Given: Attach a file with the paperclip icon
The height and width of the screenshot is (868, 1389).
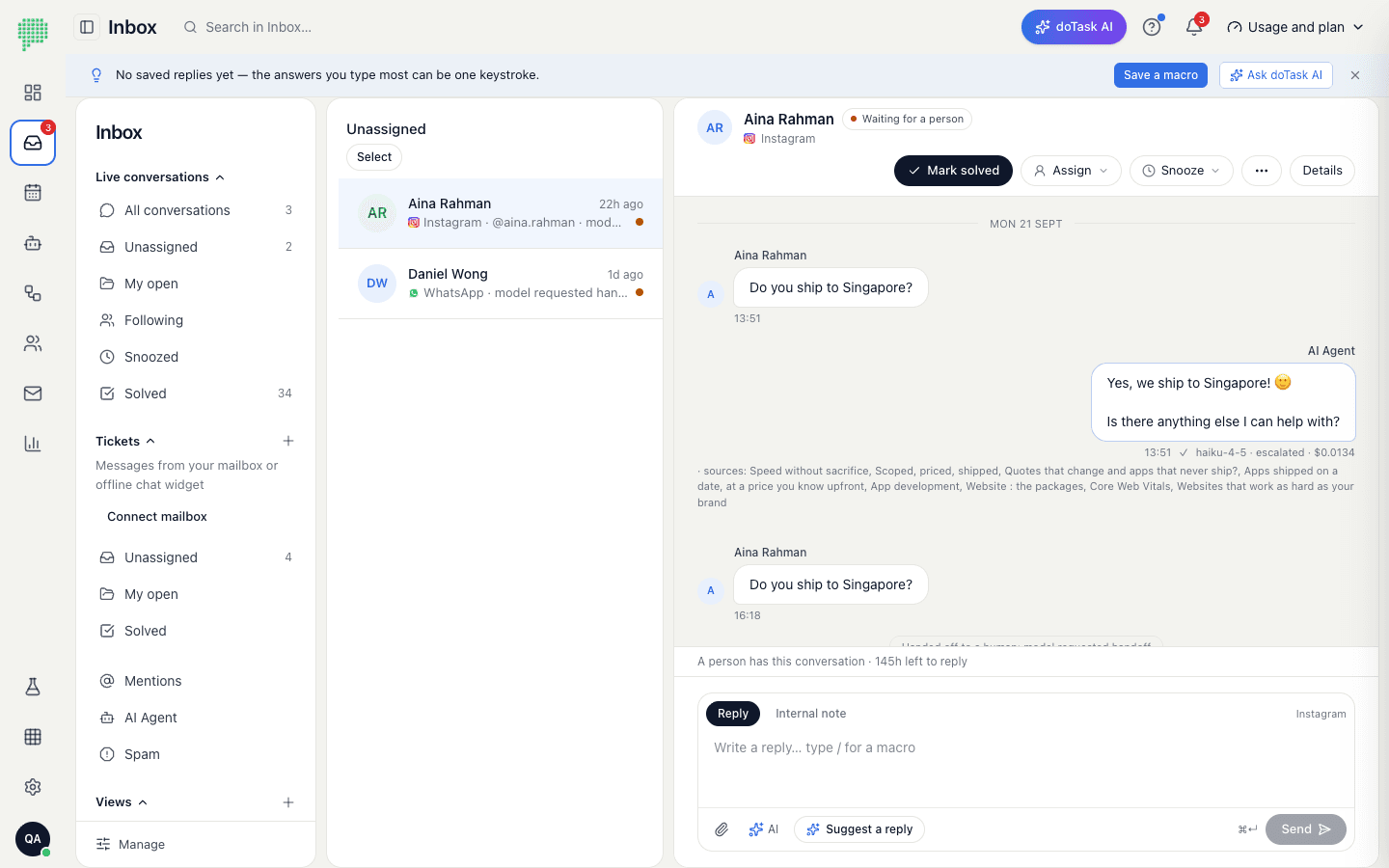Looking at the screenshot, I should pyautogui.click(x=722, y=829).
